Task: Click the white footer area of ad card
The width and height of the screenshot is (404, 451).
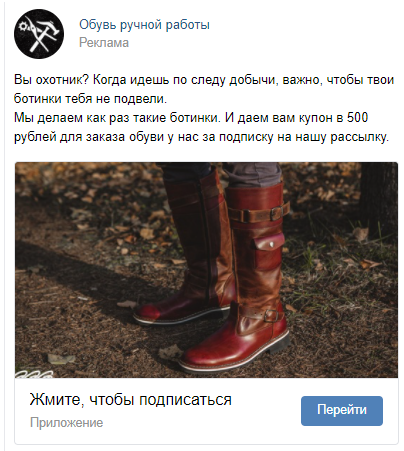Action: (206, 411)
